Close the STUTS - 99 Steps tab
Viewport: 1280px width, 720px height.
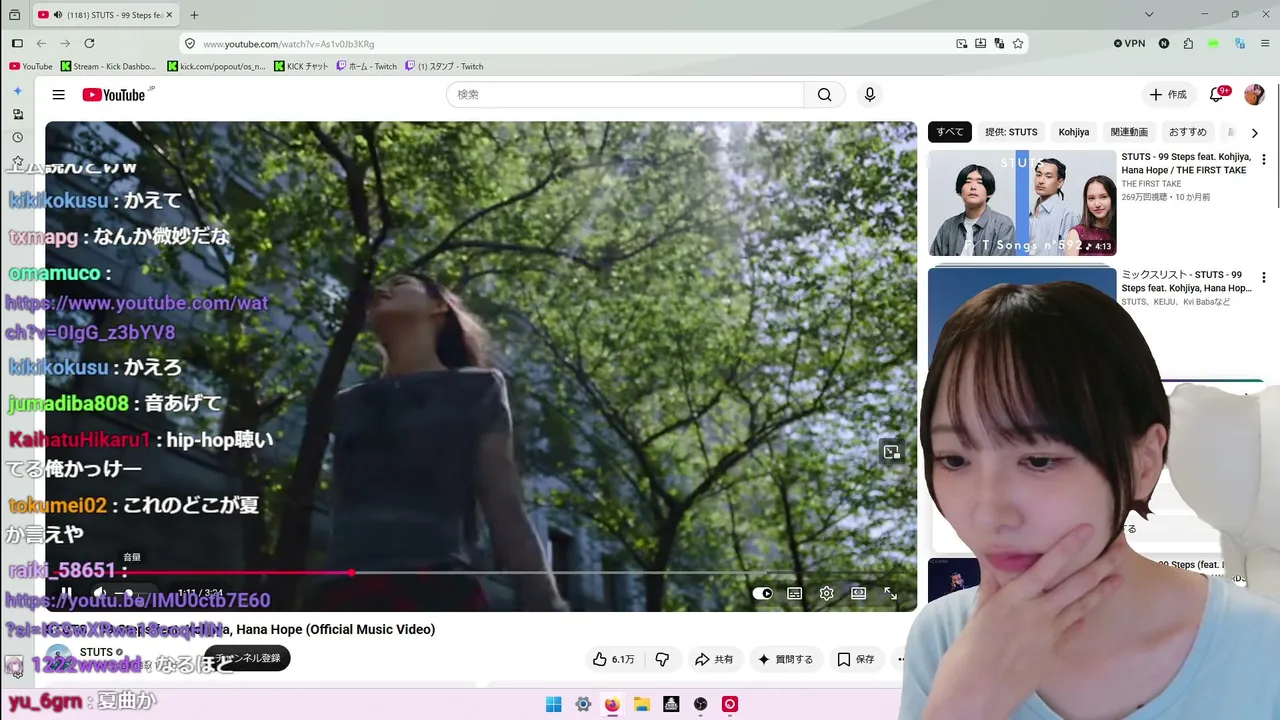pos(169,15)
